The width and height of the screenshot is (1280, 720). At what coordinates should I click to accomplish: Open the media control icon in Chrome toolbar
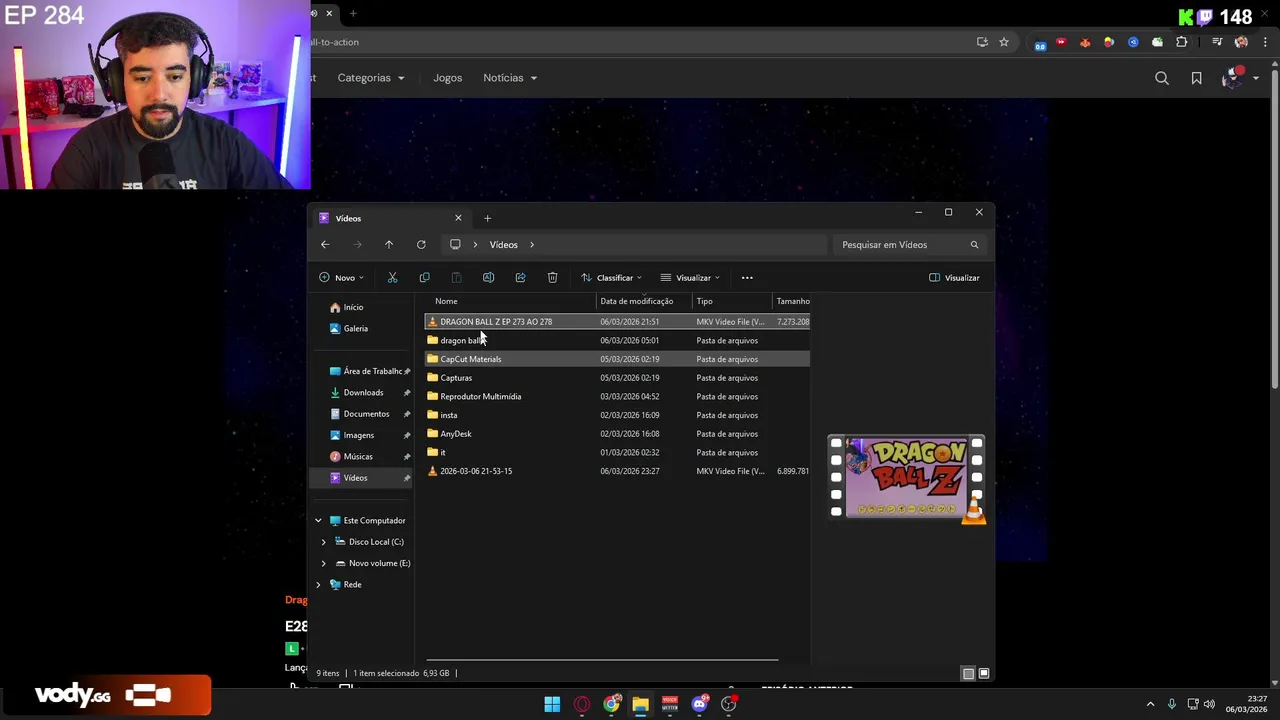pos(1217,42)
